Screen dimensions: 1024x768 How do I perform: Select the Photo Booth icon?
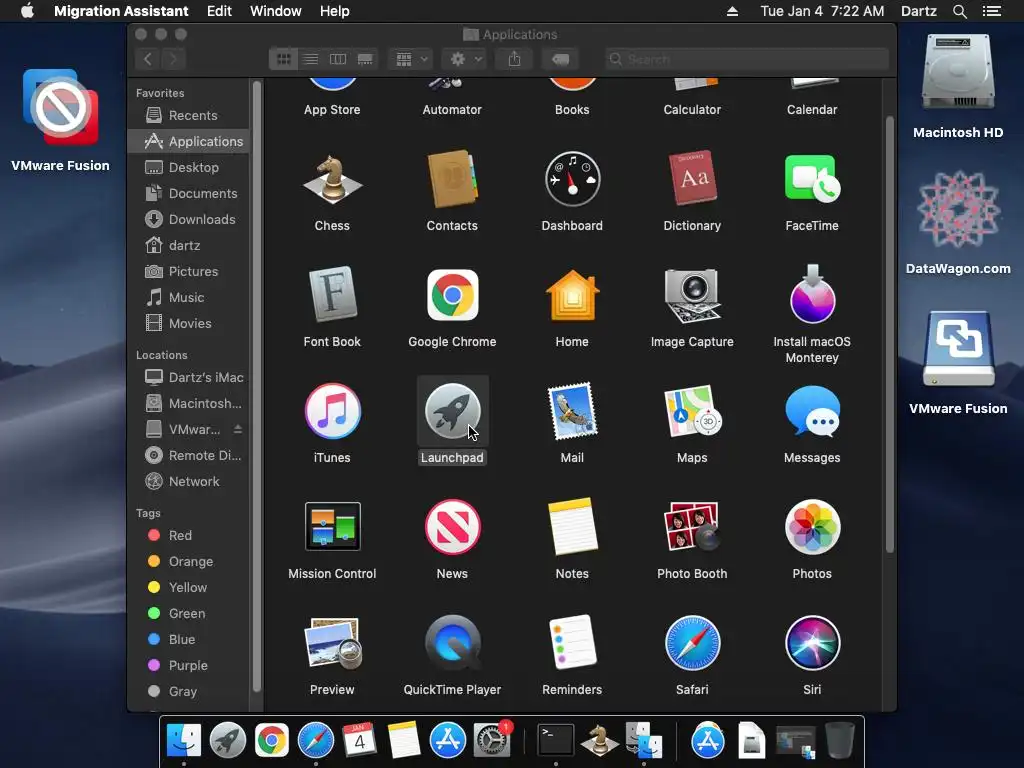click(692, 526)
